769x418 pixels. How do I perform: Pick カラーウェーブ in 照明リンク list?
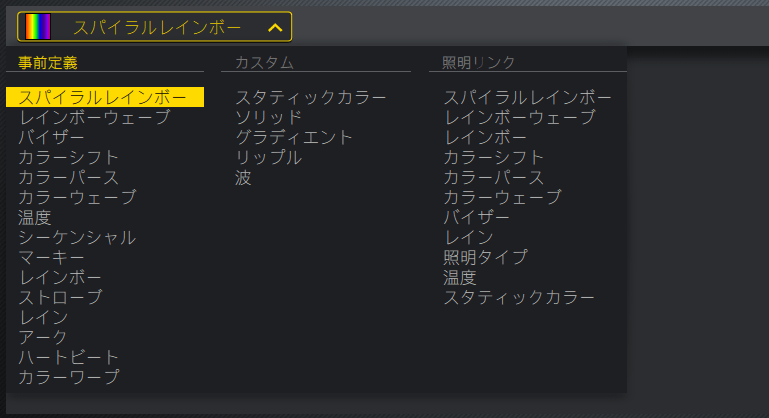point(503,197)
